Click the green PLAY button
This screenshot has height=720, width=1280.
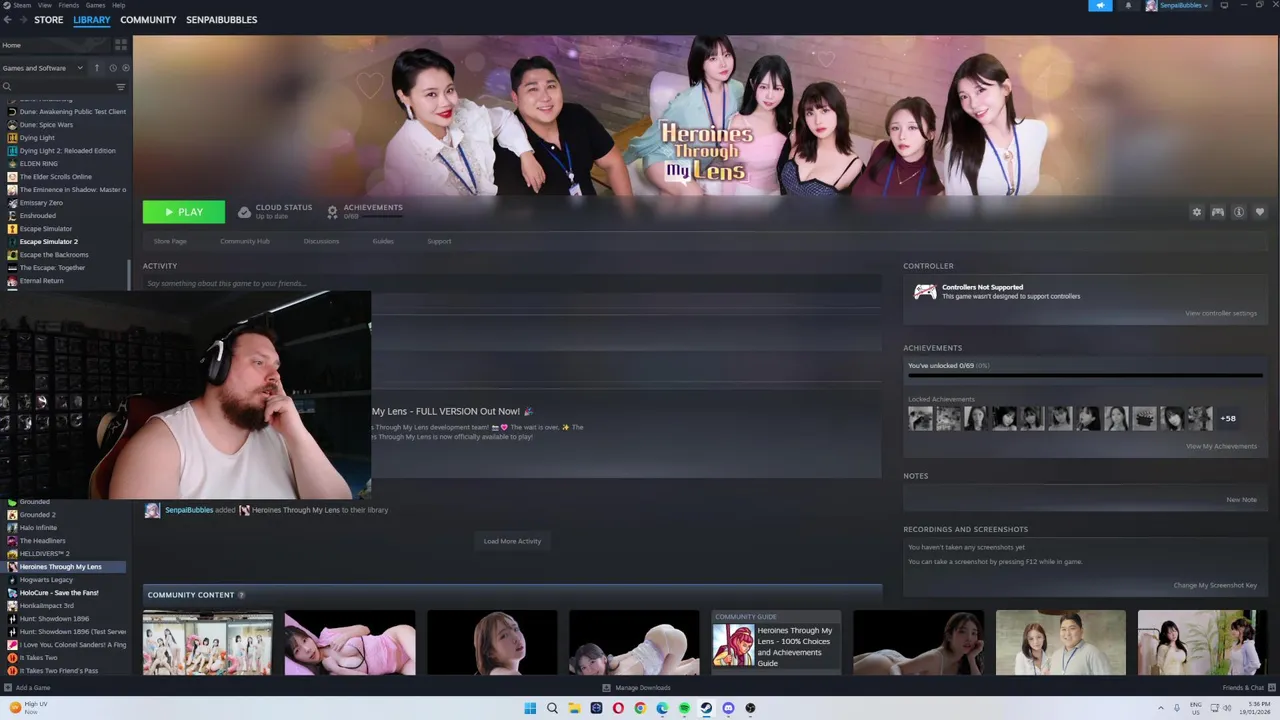pos(184,212)
